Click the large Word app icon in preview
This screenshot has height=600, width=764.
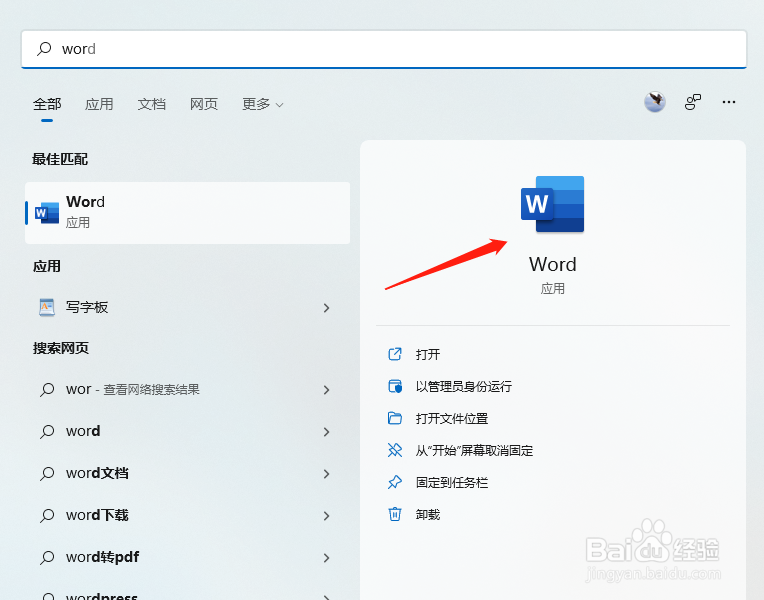pyautogui.click(x=553, y=204)
